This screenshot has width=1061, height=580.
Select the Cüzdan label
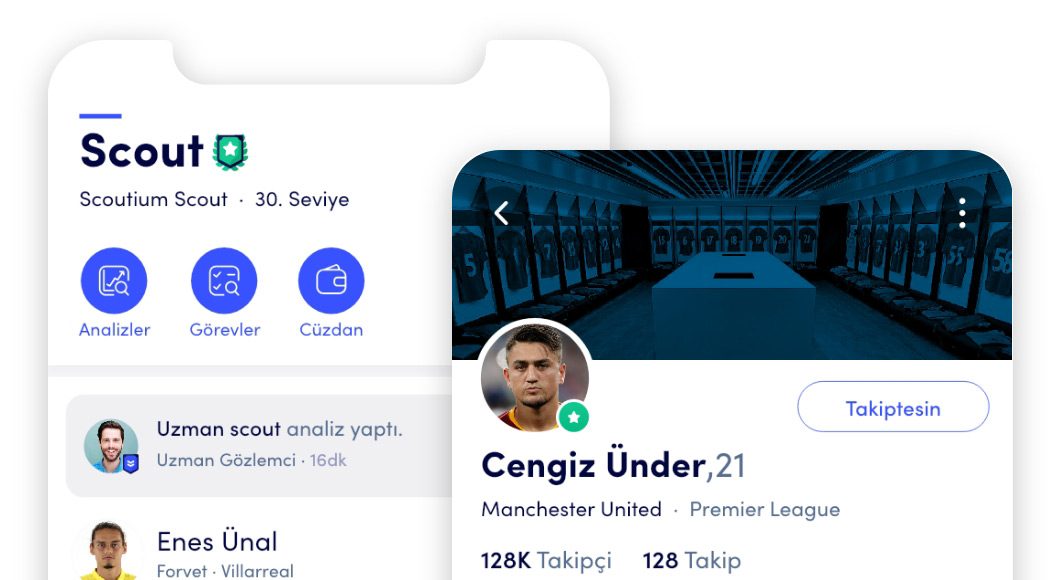coord(331,330)
